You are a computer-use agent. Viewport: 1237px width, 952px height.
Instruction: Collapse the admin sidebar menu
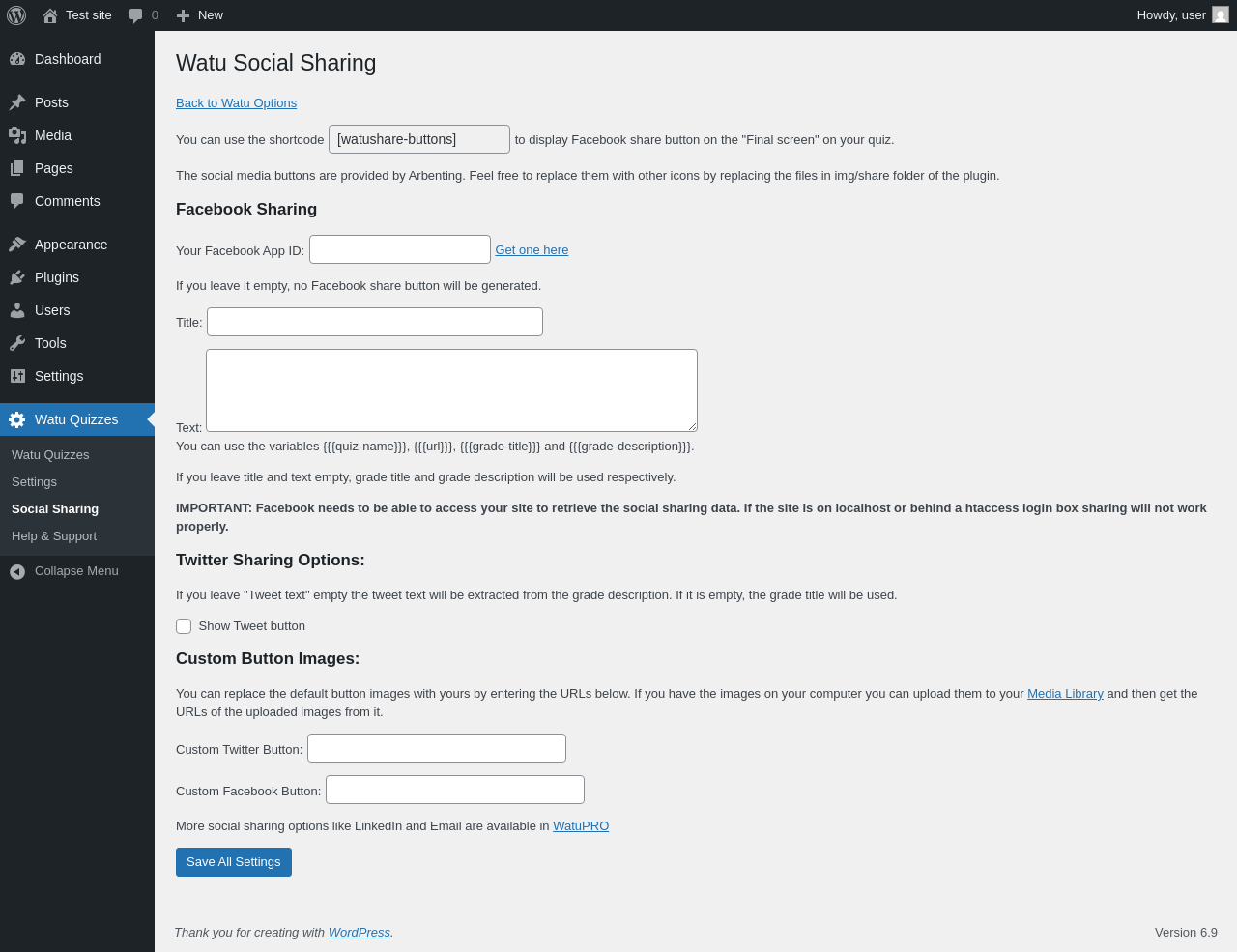64,571
